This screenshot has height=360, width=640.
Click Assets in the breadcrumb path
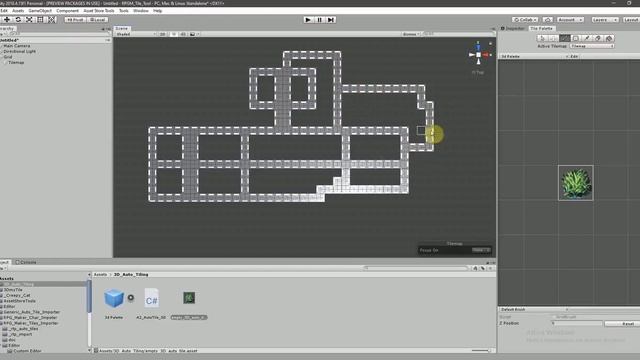coord(100,275)
